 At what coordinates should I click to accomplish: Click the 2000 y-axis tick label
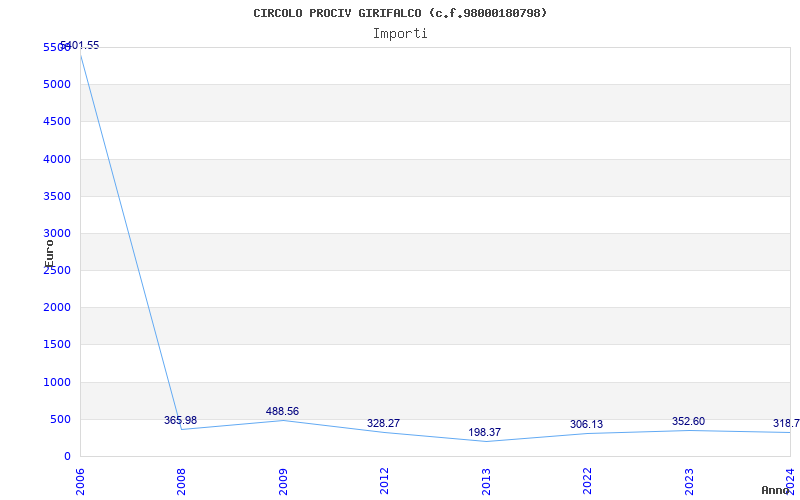pyautogui.click(x=57, y=308)
